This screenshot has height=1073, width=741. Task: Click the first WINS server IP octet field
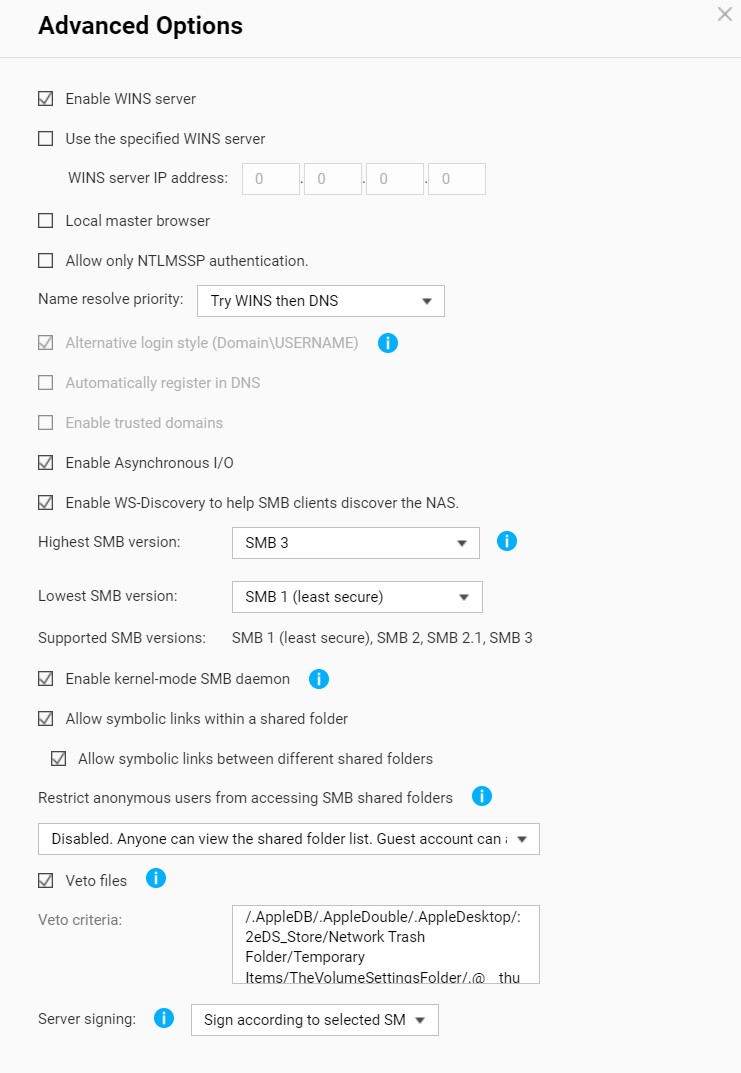click(270, 179)
